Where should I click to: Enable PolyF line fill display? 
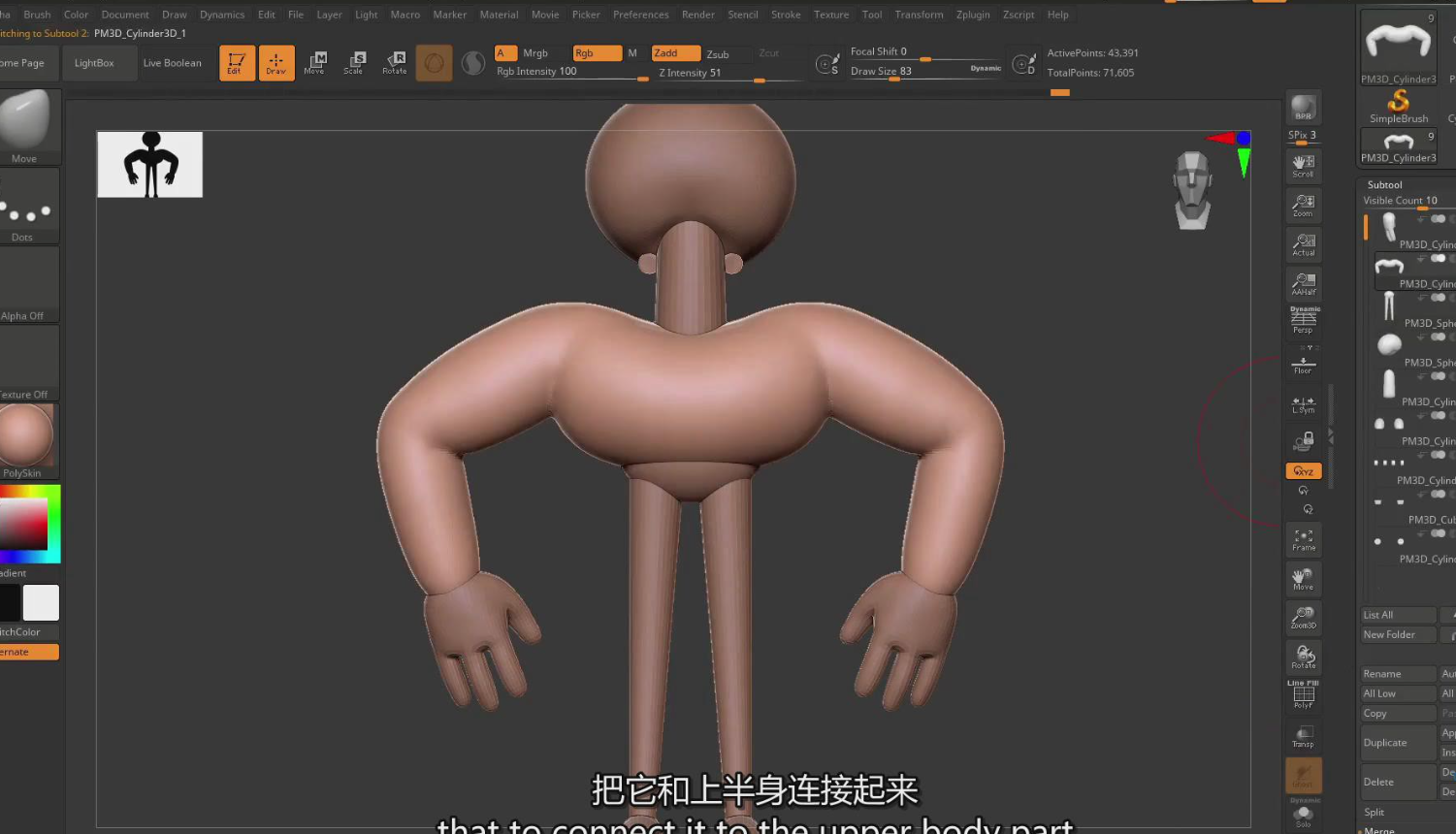tap(1303, 694)
